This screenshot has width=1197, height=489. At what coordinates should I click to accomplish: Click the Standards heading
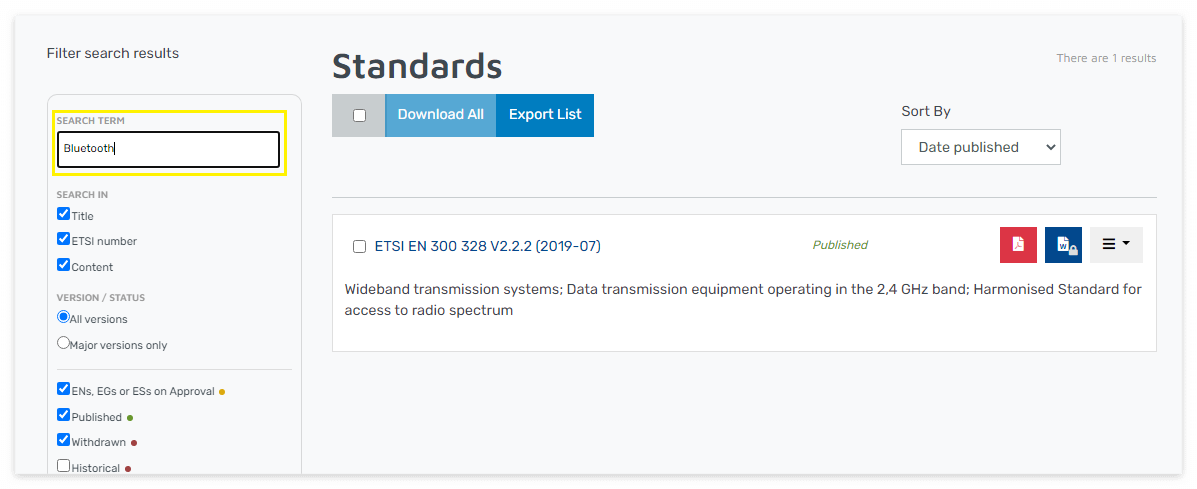coord(418,66)
